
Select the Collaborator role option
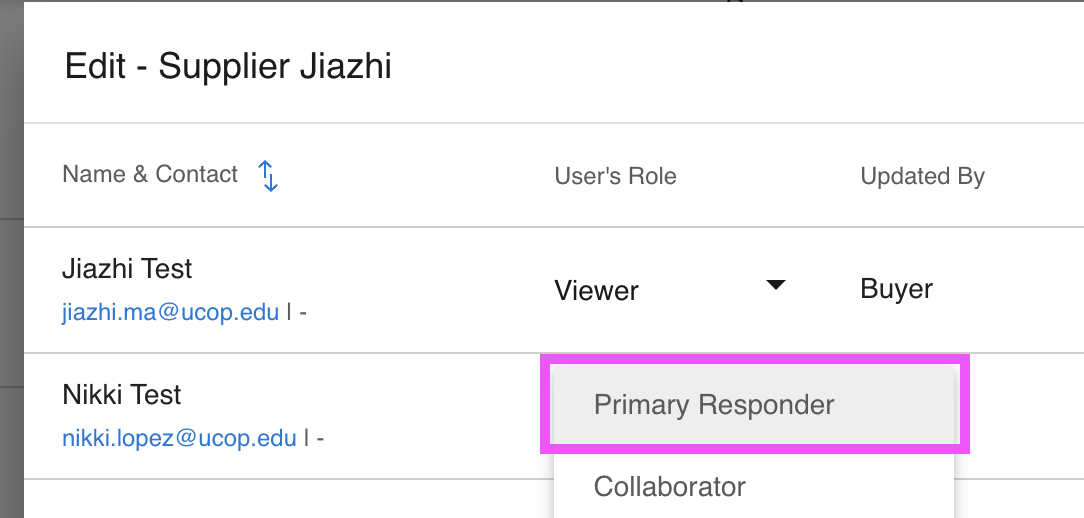[670, 487]
